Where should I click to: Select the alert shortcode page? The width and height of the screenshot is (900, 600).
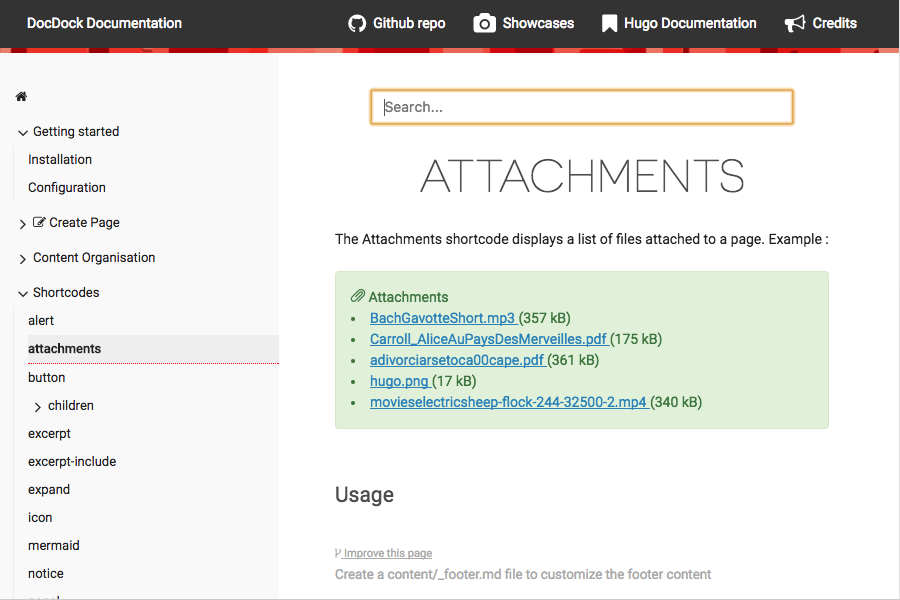coord(41,321)
